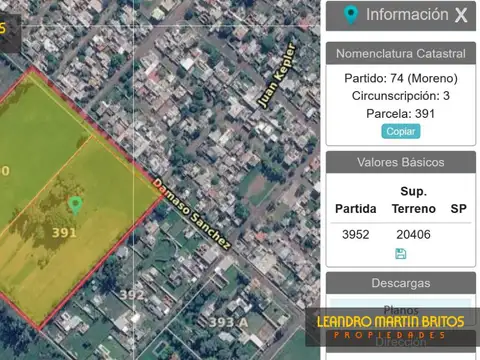Click the Partida column header
Screen dimensions: 480x360
tap(356, 209)
